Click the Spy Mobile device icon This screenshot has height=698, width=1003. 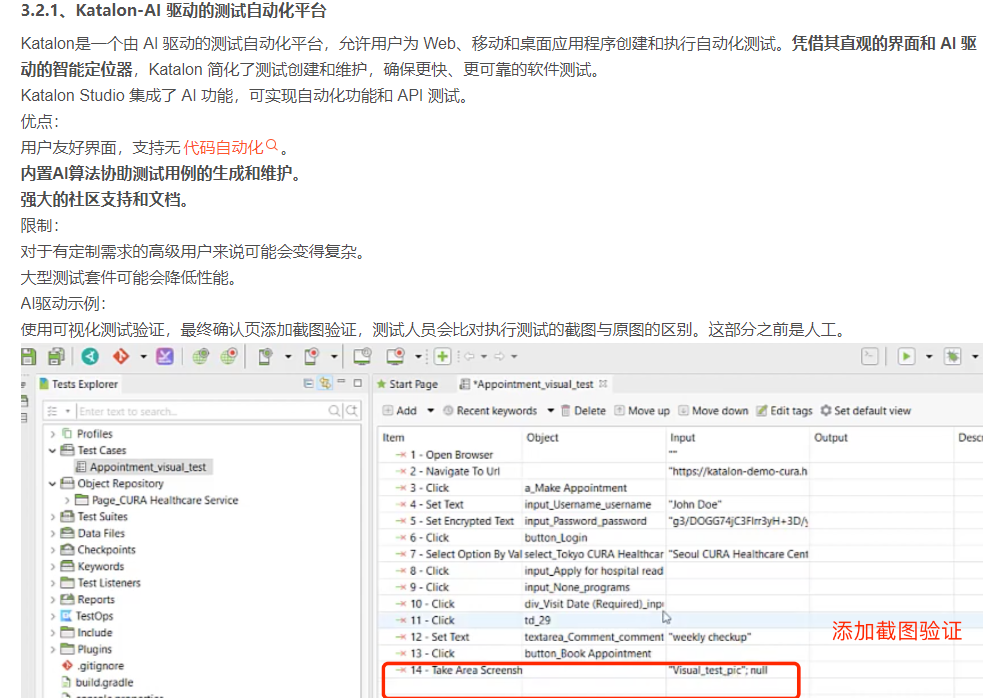265,356
